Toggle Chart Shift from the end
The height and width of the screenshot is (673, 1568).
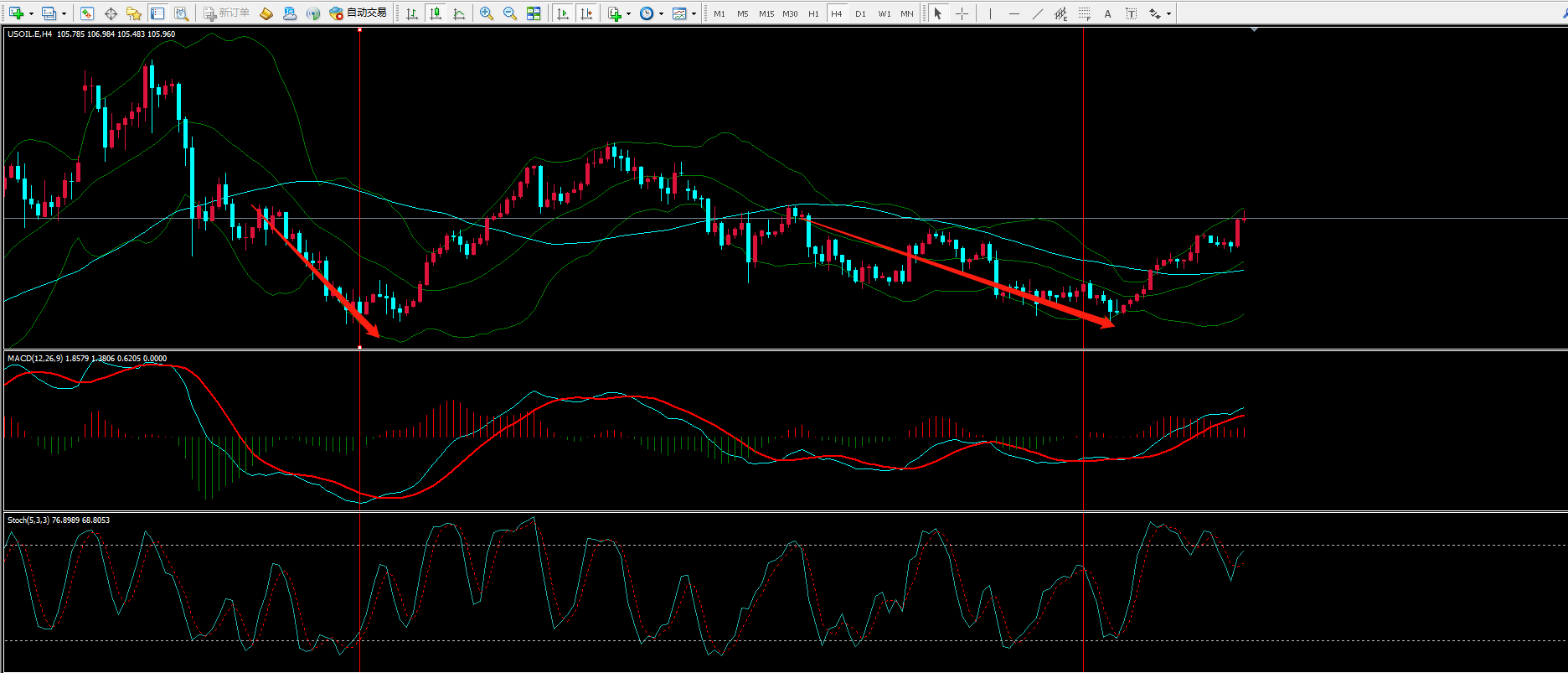click(586, 13)
